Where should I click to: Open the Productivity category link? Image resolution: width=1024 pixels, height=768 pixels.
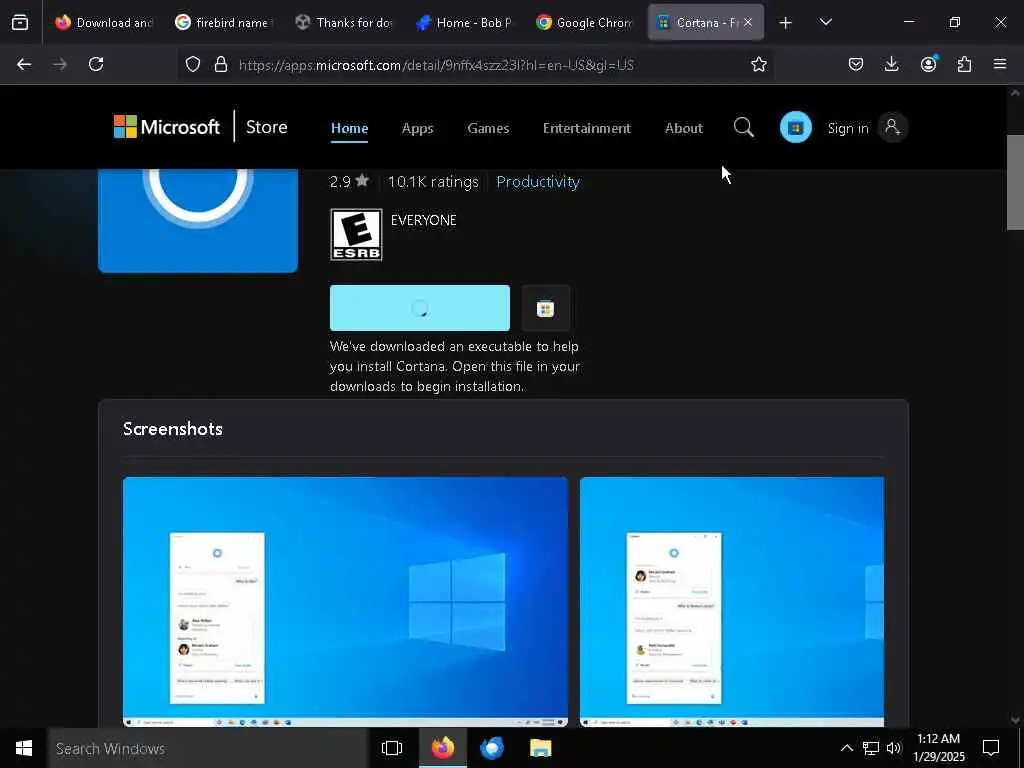538,182
